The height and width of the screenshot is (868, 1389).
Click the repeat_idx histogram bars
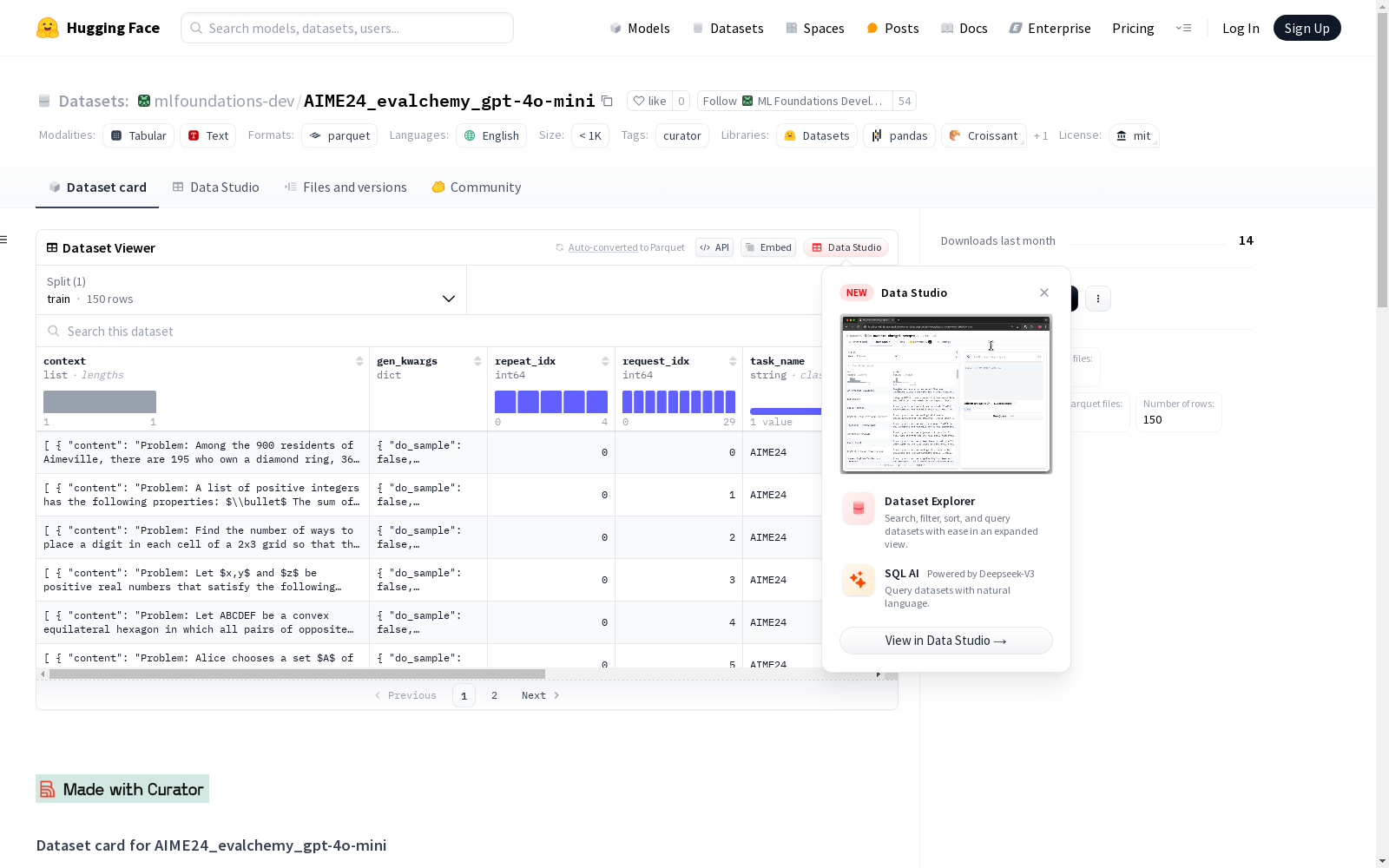tap(551, 402)
